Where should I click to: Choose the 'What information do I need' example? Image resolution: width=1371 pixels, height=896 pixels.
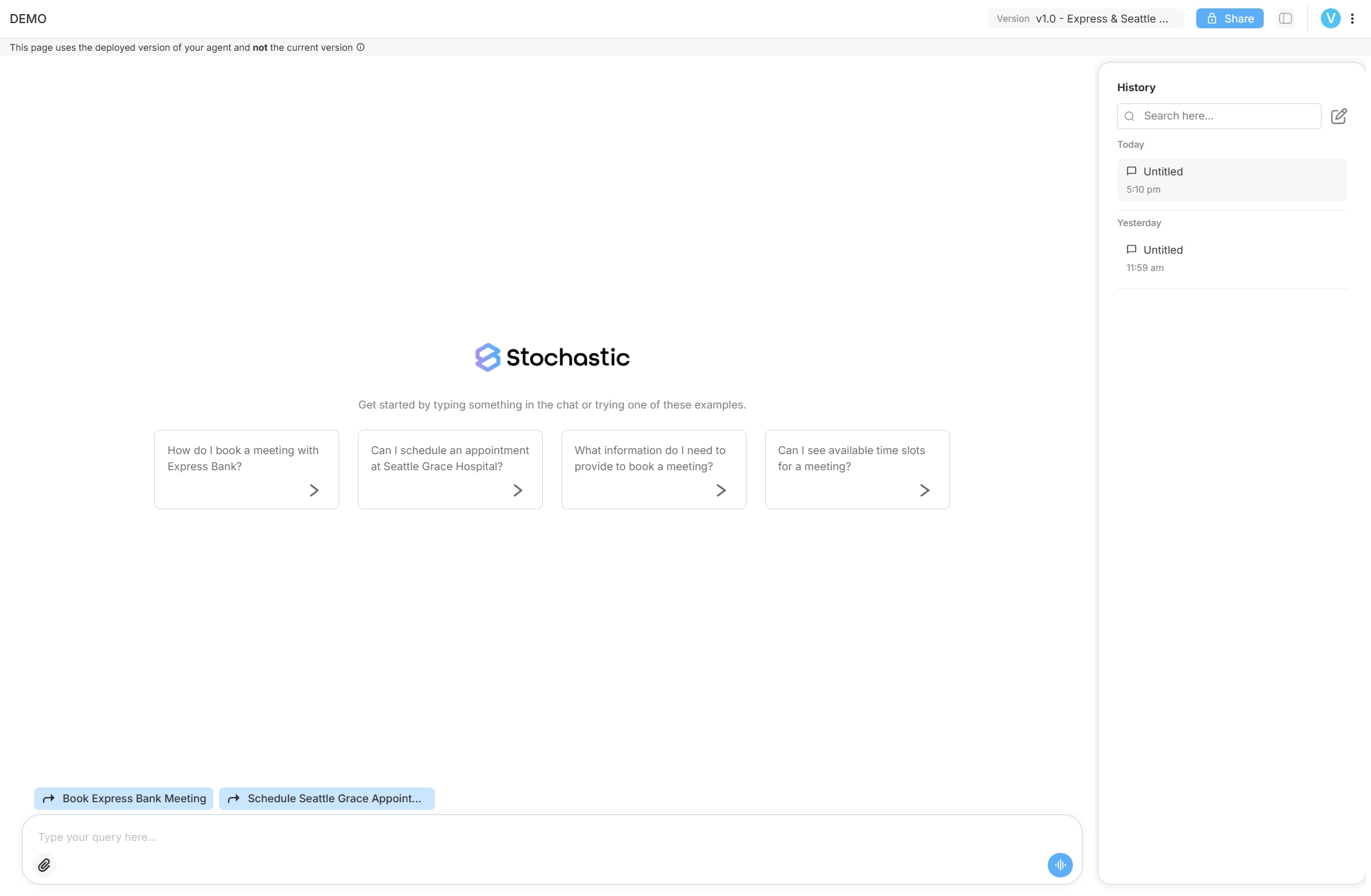[654, 470]
